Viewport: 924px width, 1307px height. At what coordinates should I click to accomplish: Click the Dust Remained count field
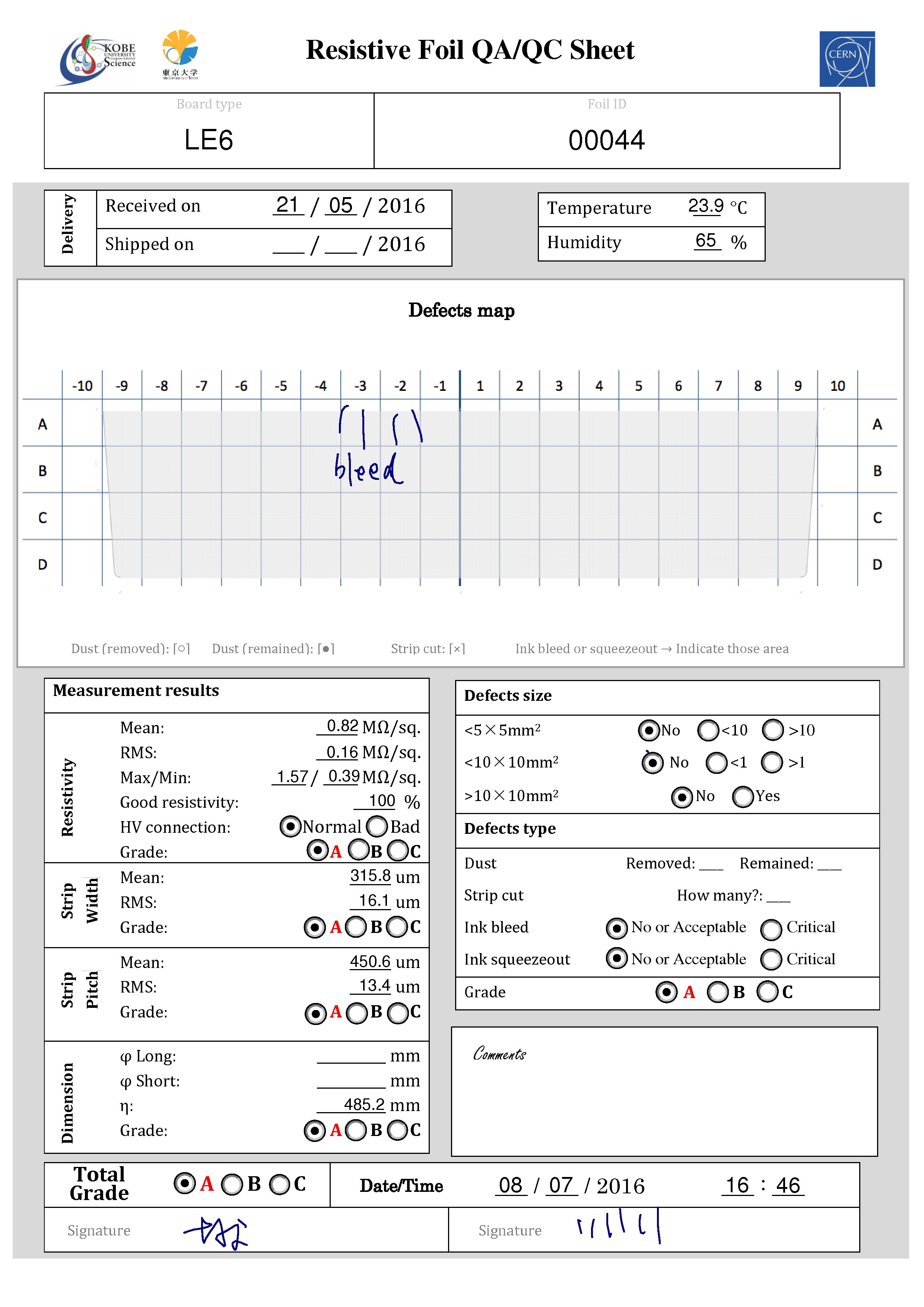tap(829, 864)
